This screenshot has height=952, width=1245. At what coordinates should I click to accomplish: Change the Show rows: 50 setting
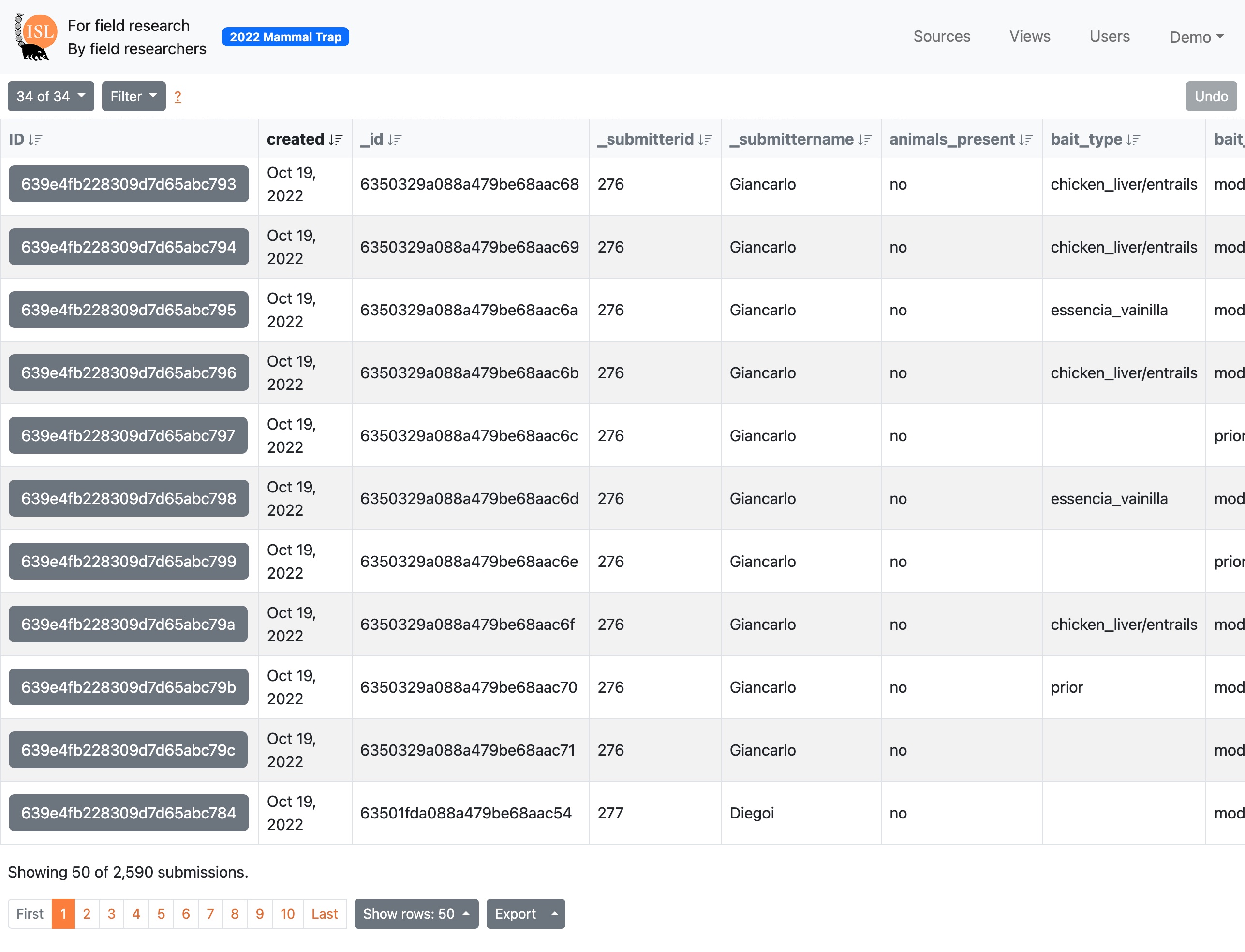tap(416, 913)
